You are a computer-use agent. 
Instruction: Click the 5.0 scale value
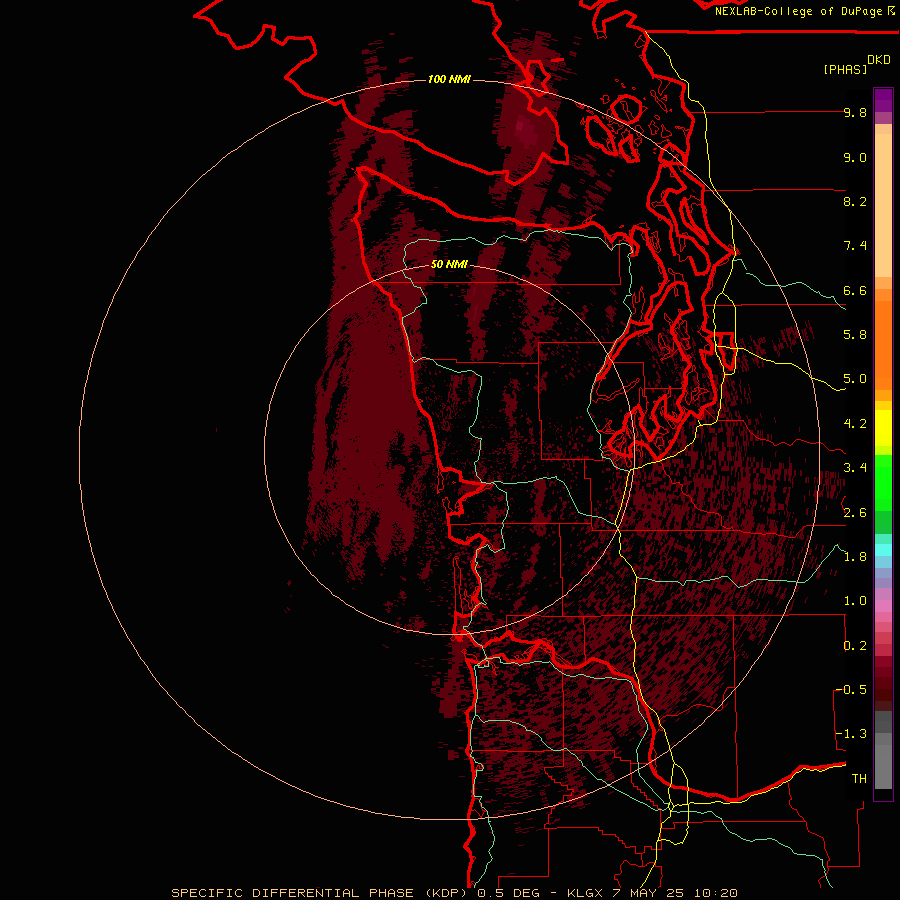pos(855,379)
